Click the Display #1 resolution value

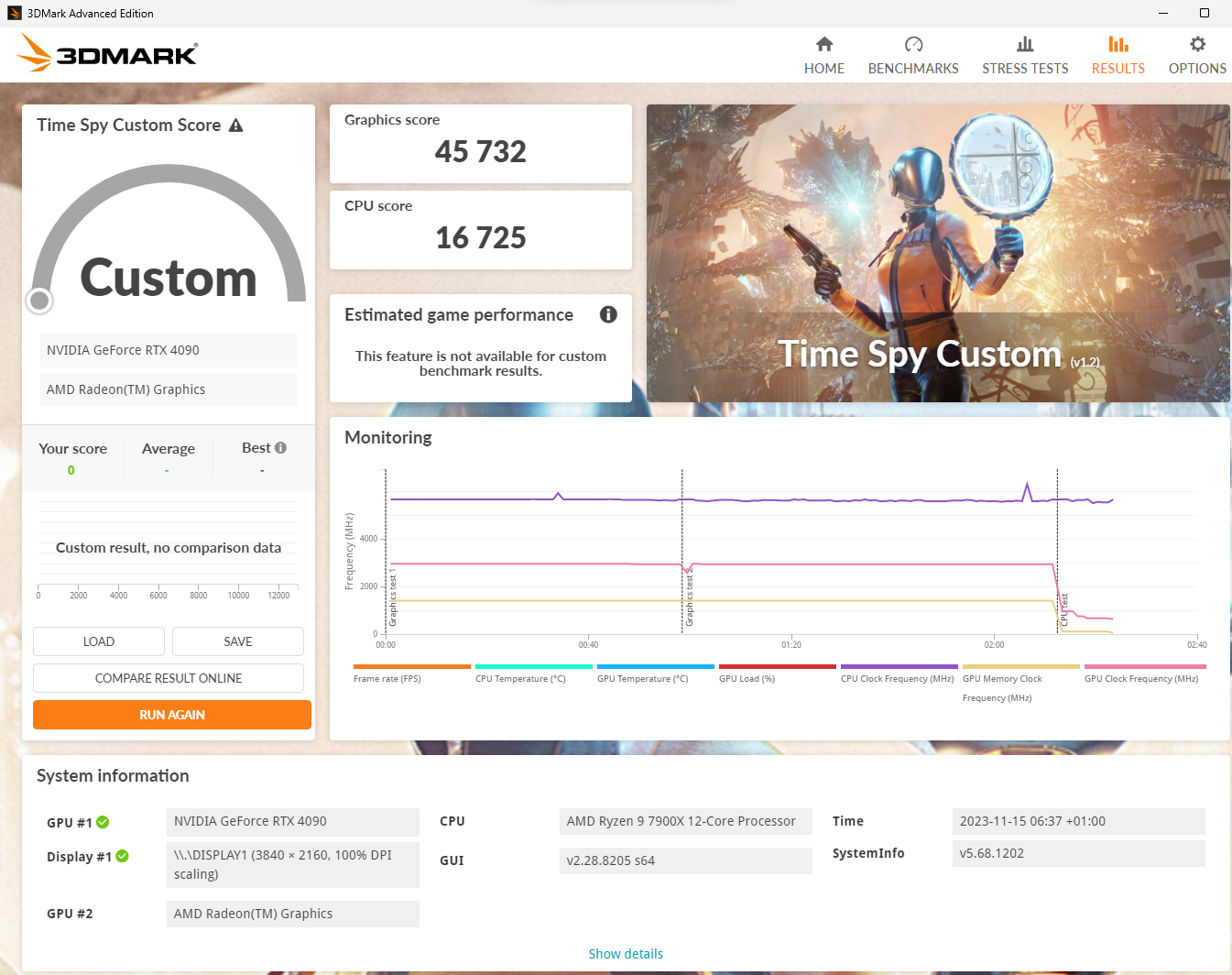[293, 865]
